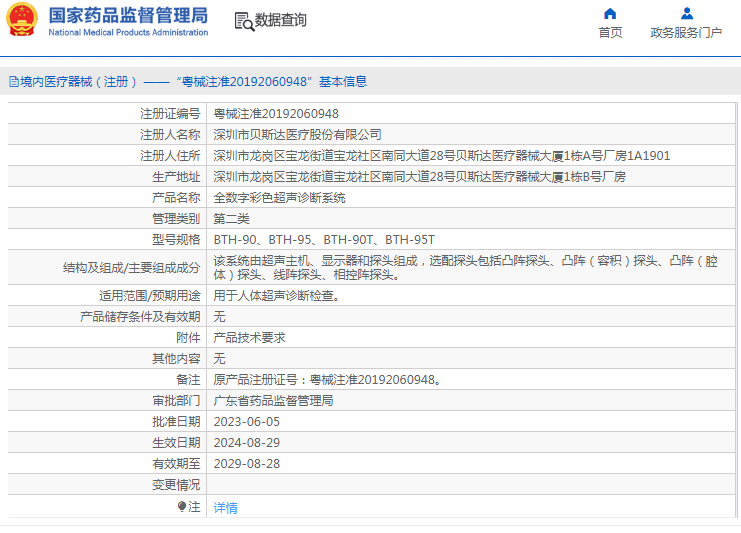Viewport: 741px width, 533px height.
Task: Go to 首页 text link
Action: pyautogui.click(x=610, y=33)
